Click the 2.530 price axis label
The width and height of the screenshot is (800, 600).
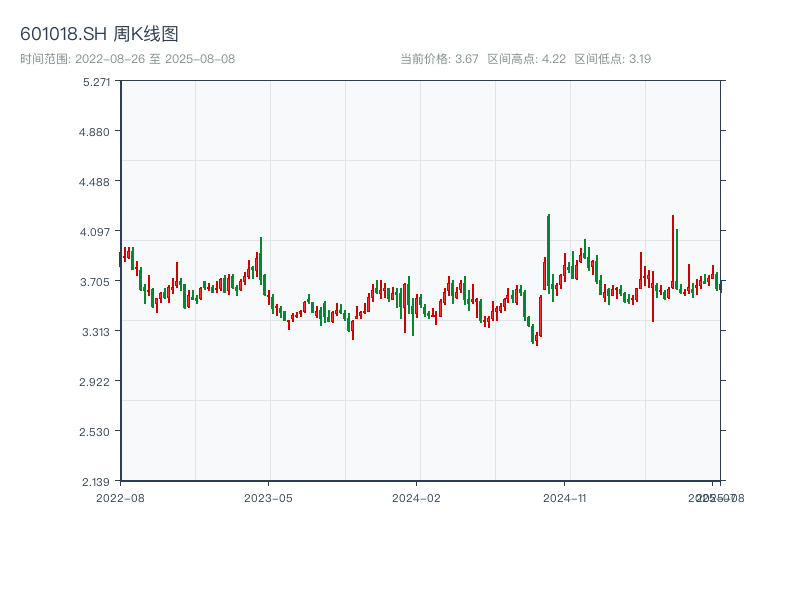point(96,431)
